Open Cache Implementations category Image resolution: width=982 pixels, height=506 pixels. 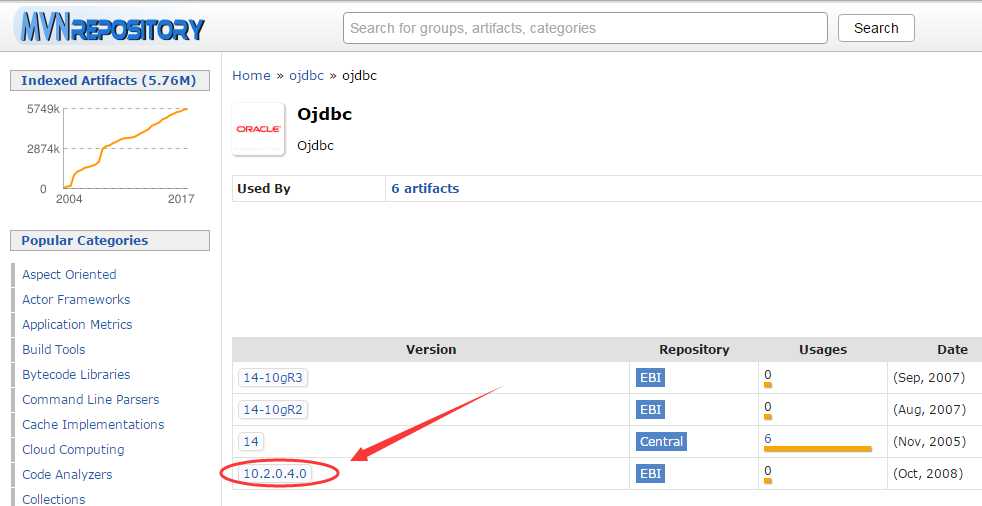tap(93, 425)
